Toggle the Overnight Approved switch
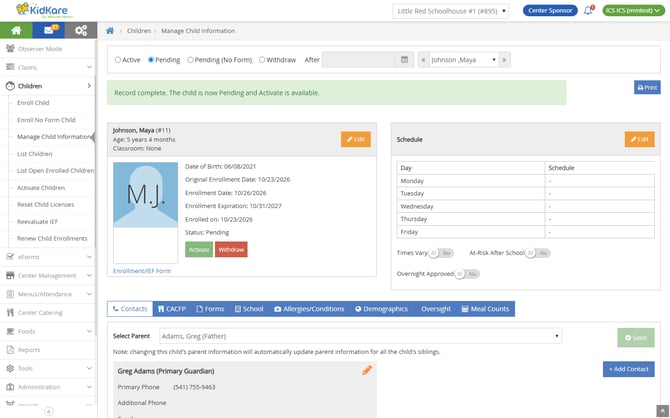The image size is (670, 418). tap(467, 274)
